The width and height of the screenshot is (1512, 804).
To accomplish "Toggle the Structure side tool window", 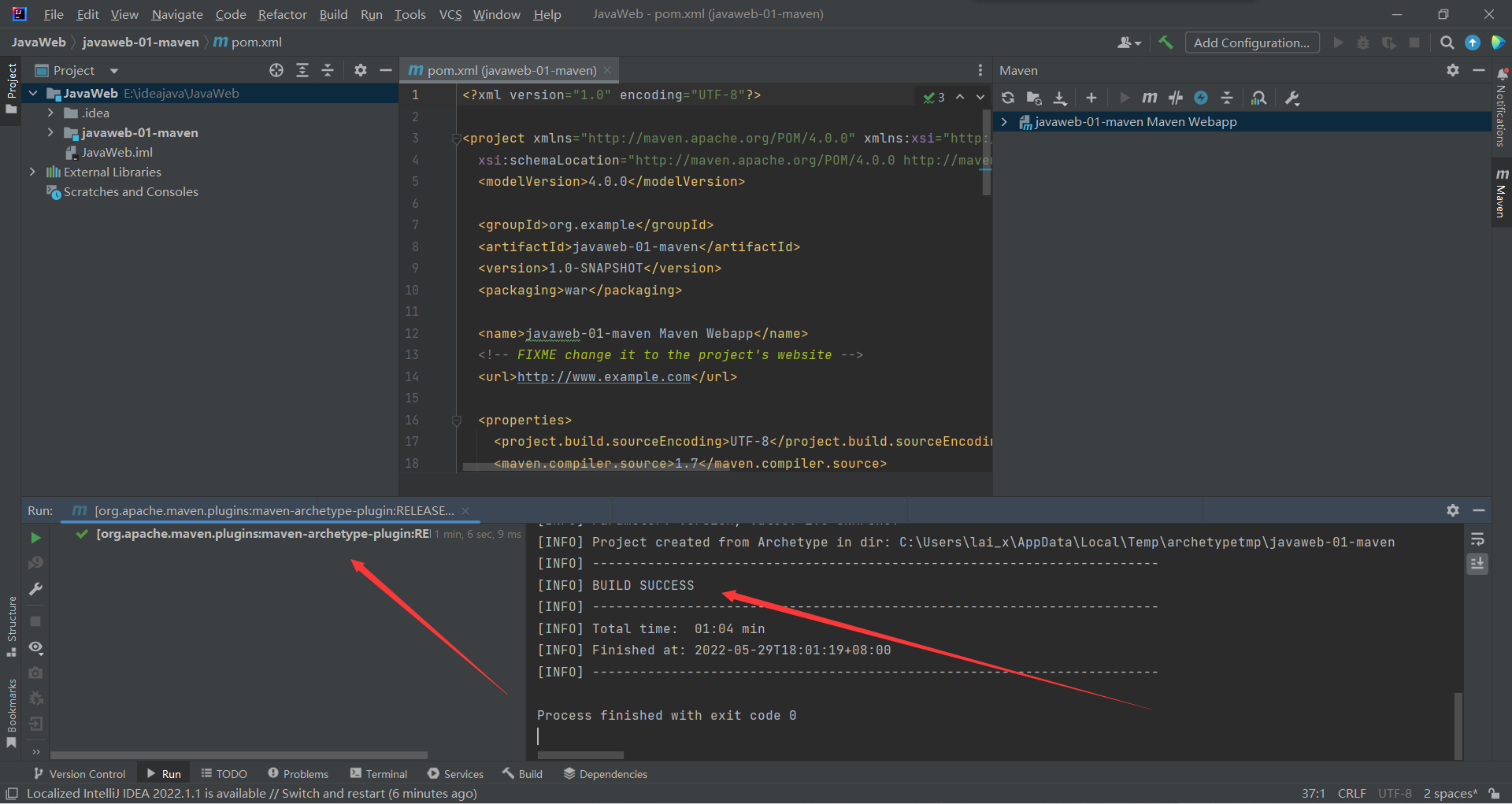I will (11, 626).
